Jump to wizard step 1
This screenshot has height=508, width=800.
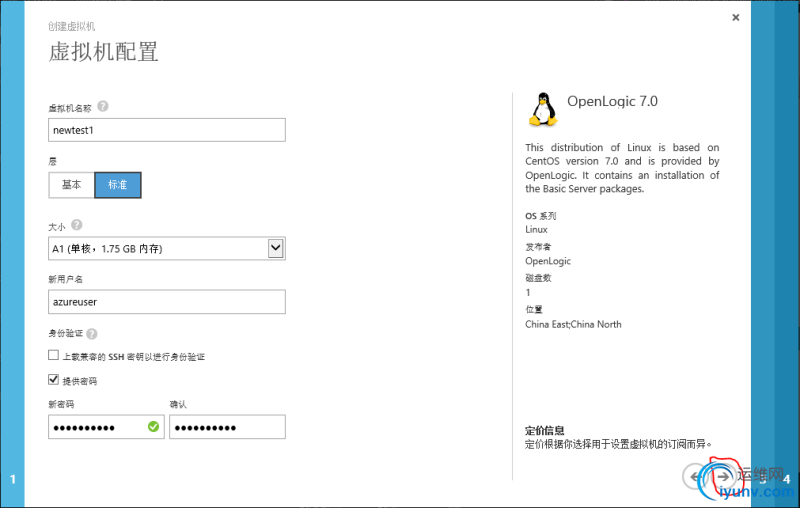pos(12,479)
